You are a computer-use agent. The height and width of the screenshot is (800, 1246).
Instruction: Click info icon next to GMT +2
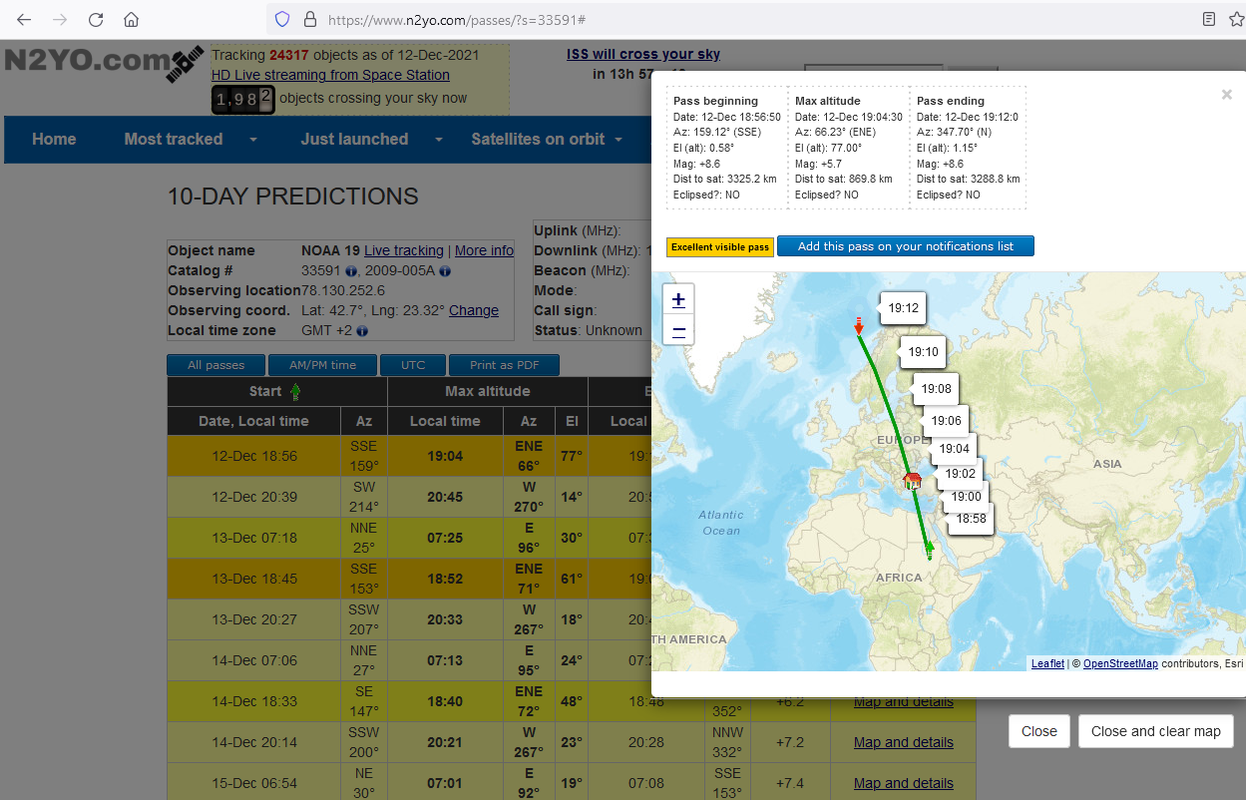(362, 331)
